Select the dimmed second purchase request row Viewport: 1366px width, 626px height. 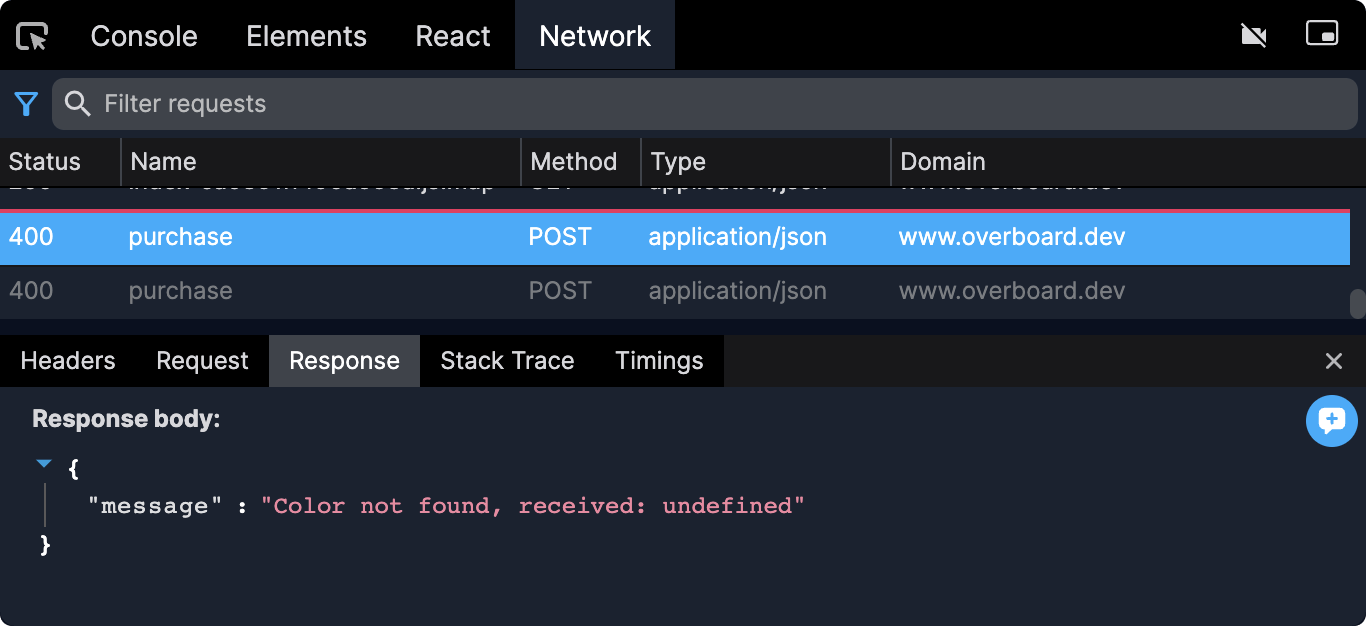600,291
